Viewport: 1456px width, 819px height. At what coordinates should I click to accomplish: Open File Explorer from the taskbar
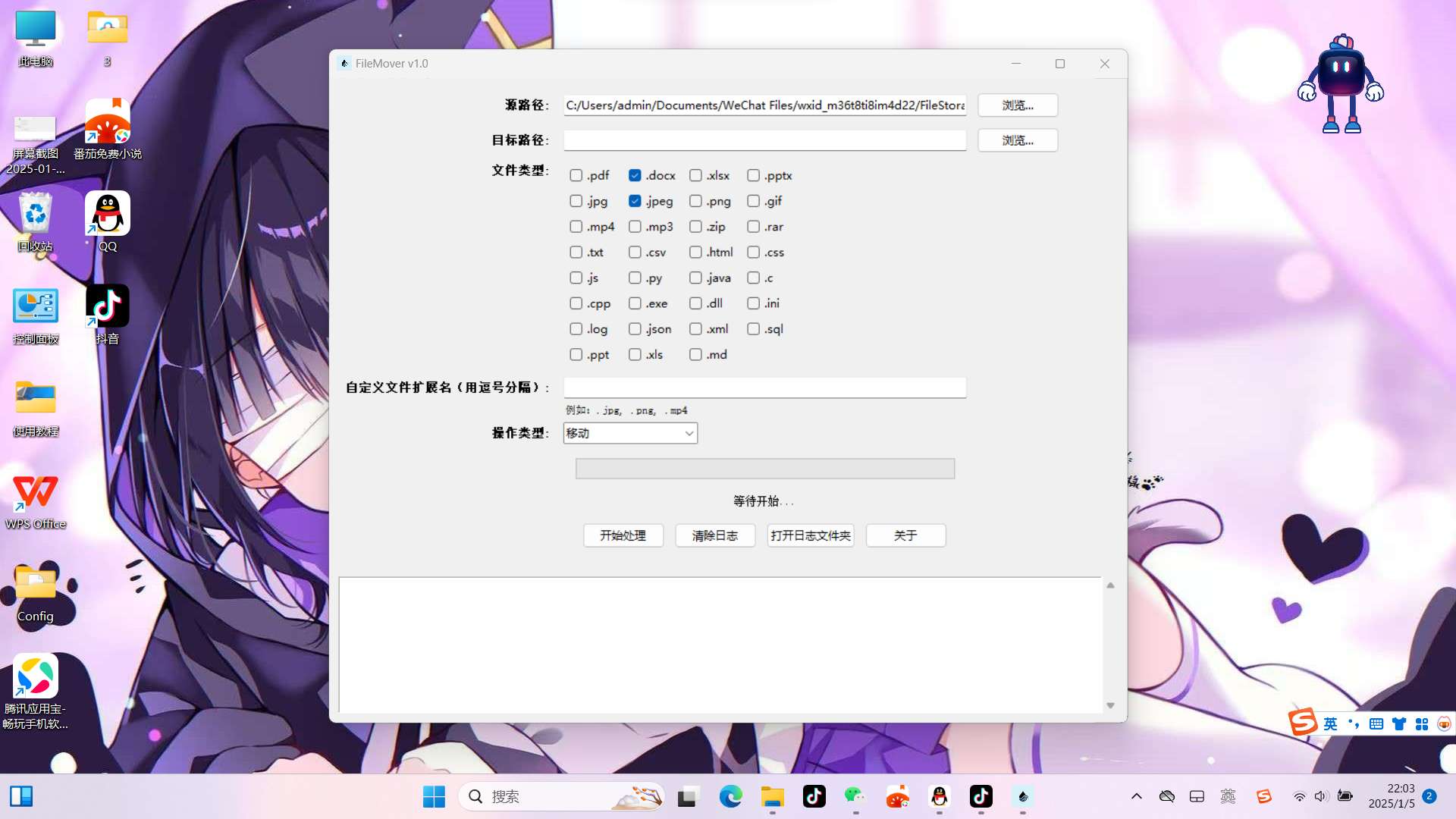pos(772,796)
